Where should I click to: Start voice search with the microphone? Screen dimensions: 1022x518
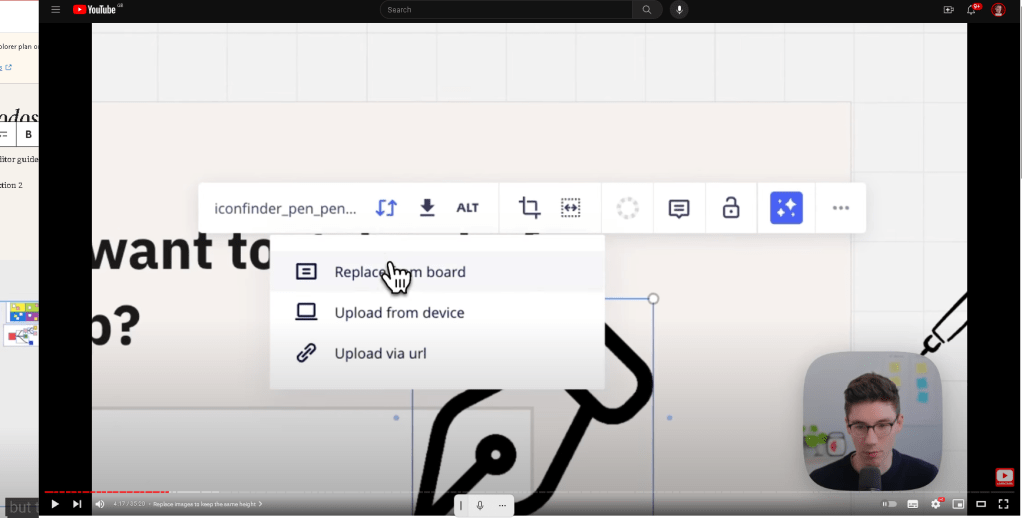[x=679, y=10]
